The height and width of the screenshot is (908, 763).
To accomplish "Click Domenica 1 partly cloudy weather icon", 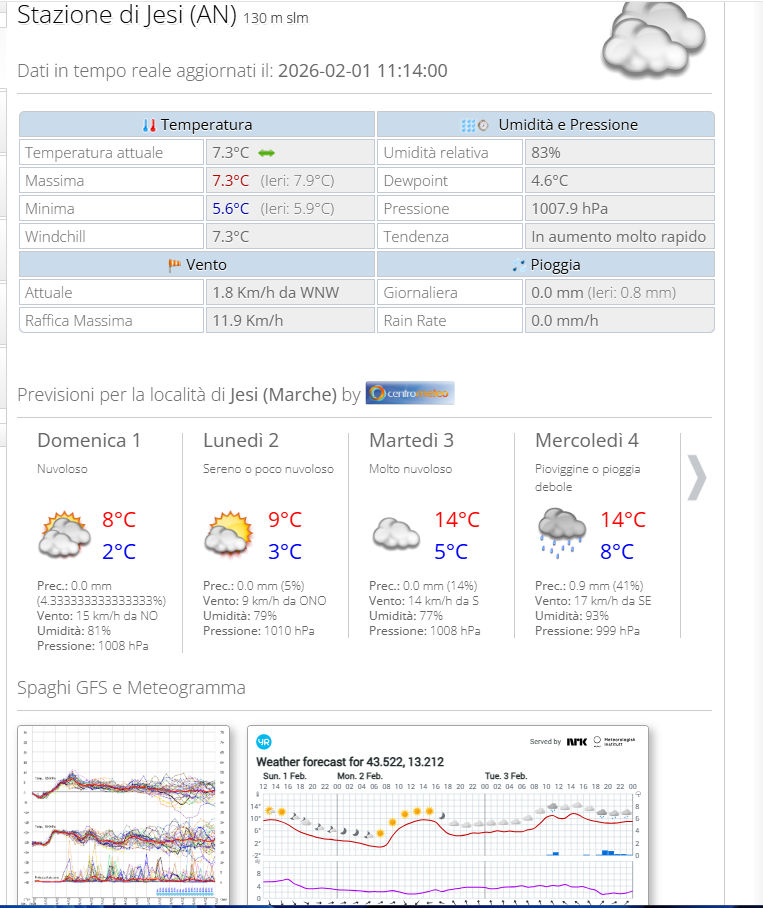I will (64, 534).
